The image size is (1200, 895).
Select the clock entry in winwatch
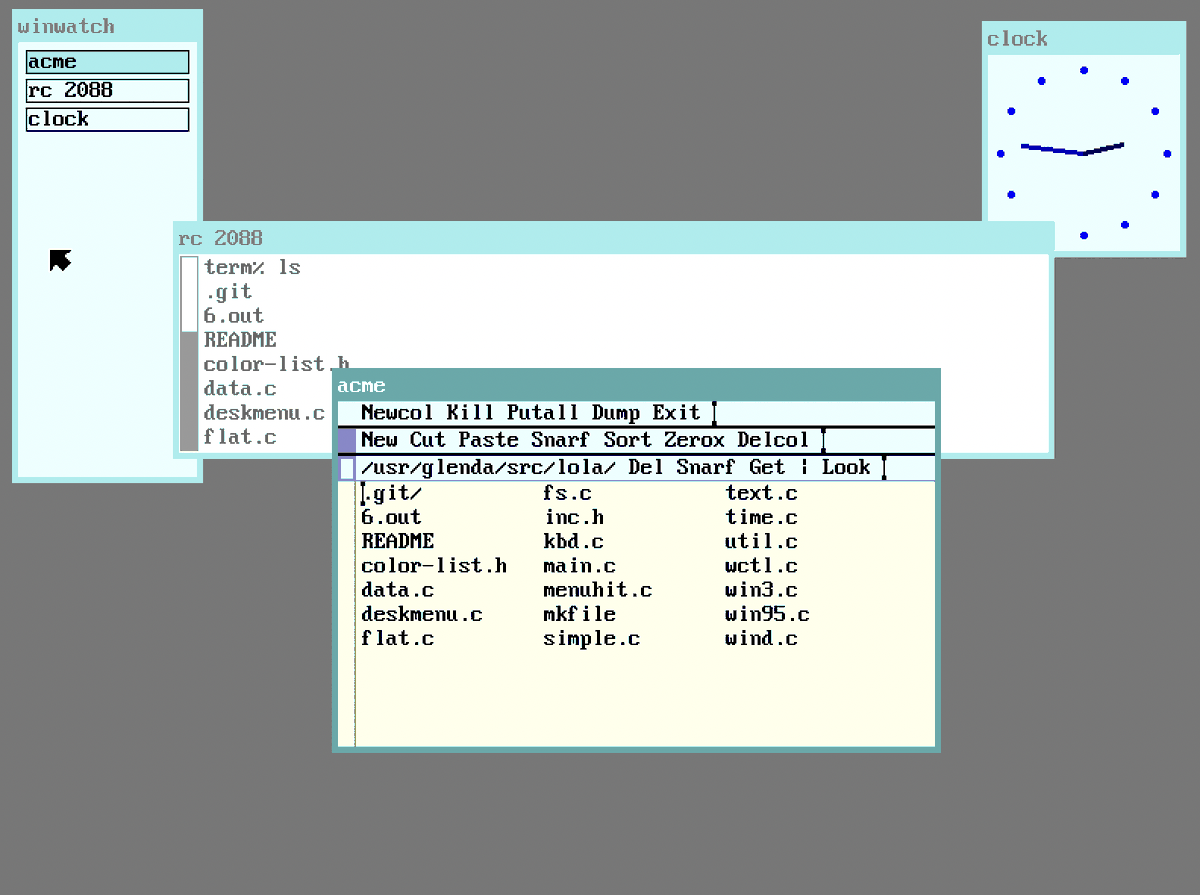pos(107,119)
